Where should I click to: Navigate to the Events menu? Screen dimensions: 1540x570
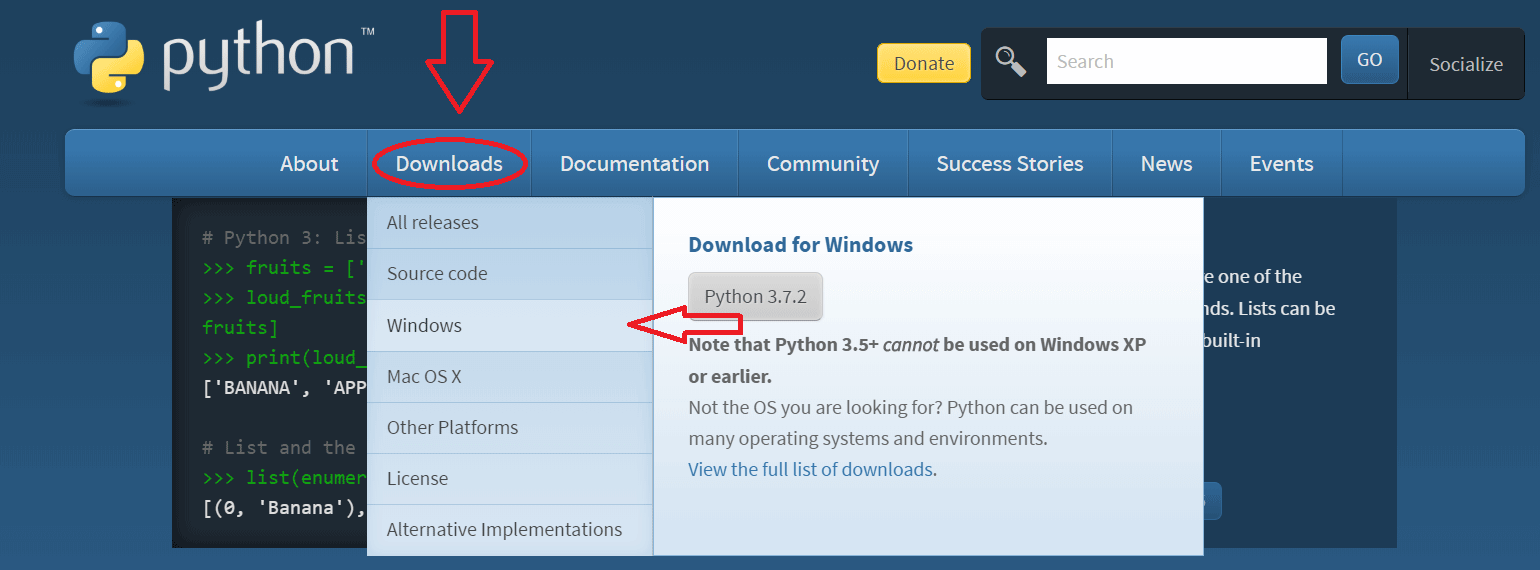pyautogui.click(x=1281, y=164)
